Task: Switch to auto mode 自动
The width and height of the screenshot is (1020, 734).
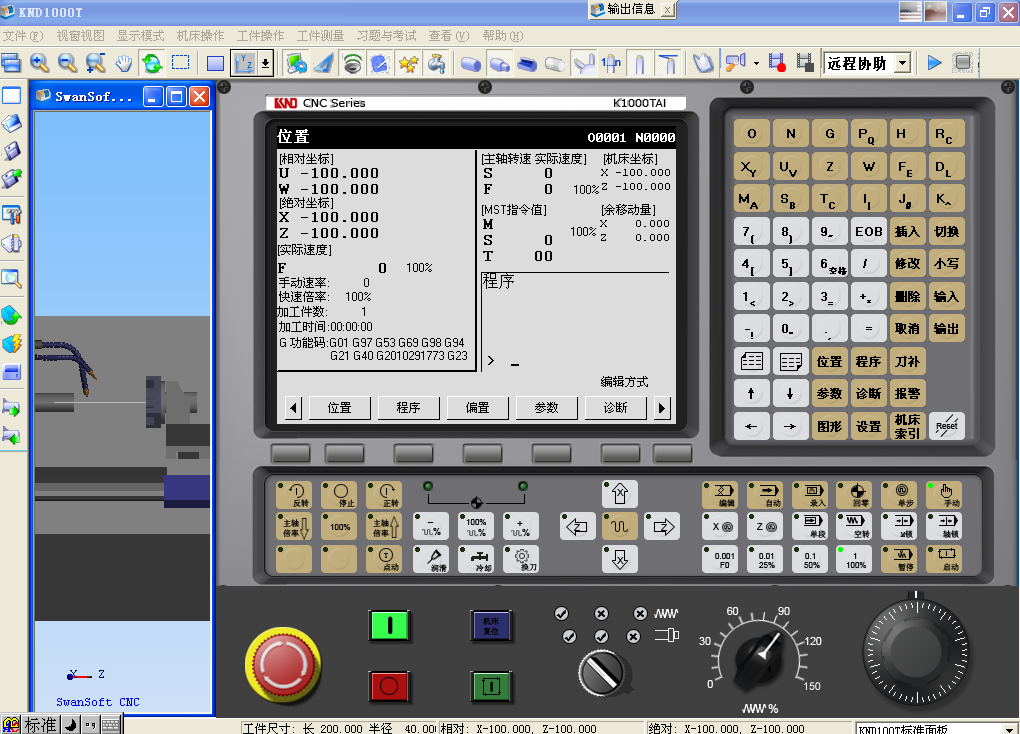Action: pos(765,495)
